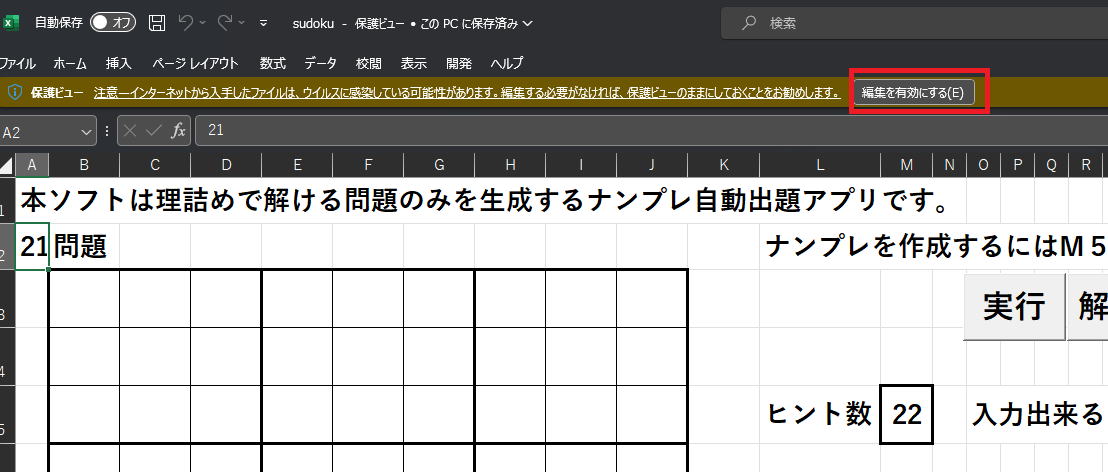Click the shield icon in protected view bar
The height and width of the screenshot is (472, 1108).
[15, 93]
